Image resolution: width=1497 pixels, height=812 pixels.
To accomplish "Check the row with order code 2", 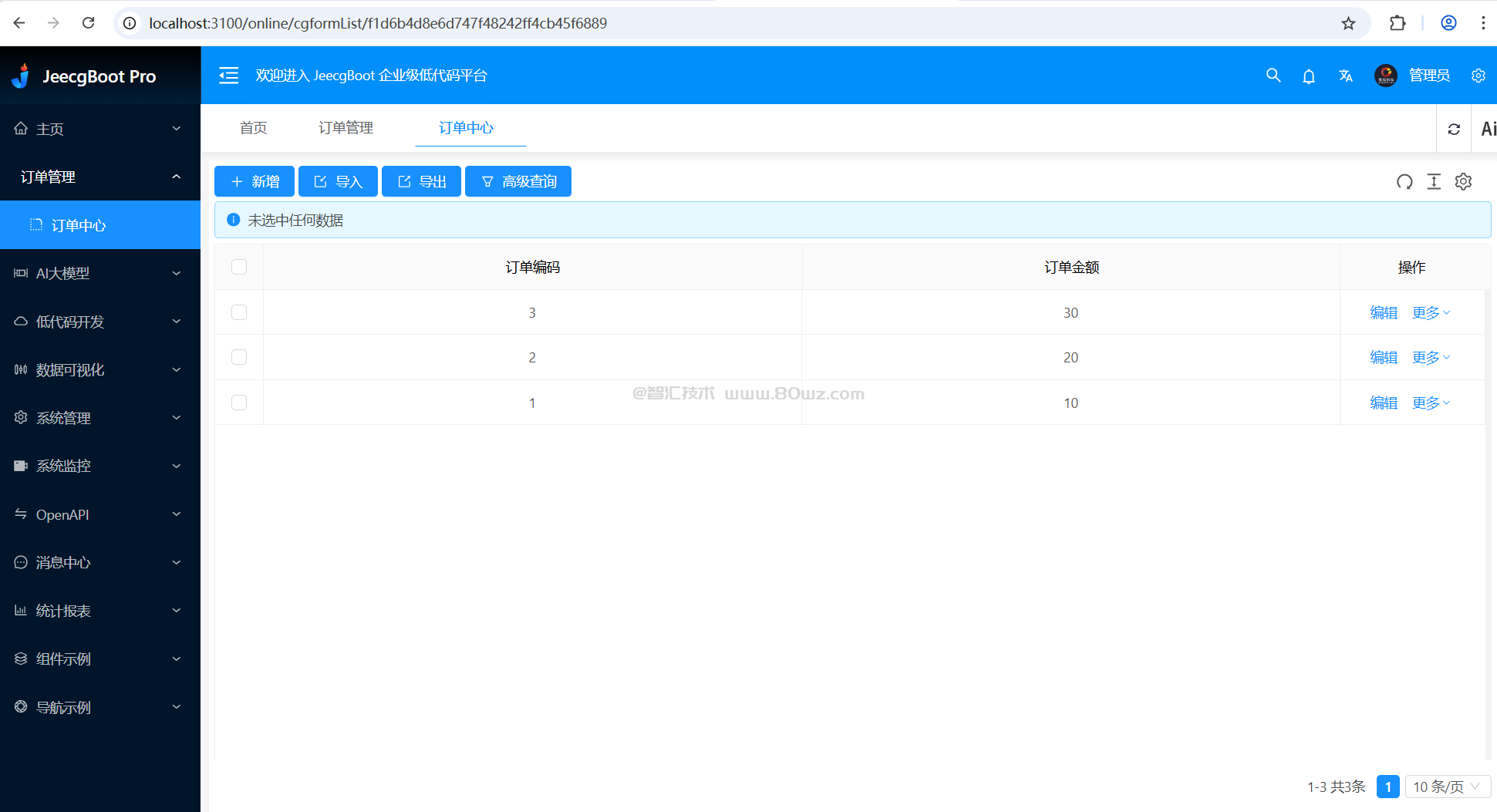I will (x=239, y=357).
